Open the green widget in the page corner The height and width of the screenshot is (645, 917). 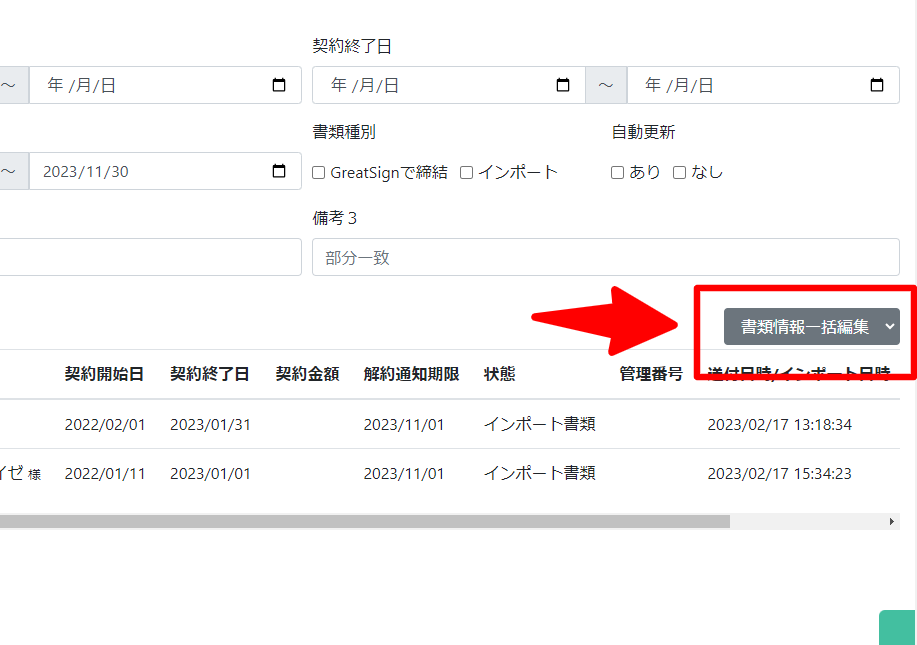click(897, 628)
